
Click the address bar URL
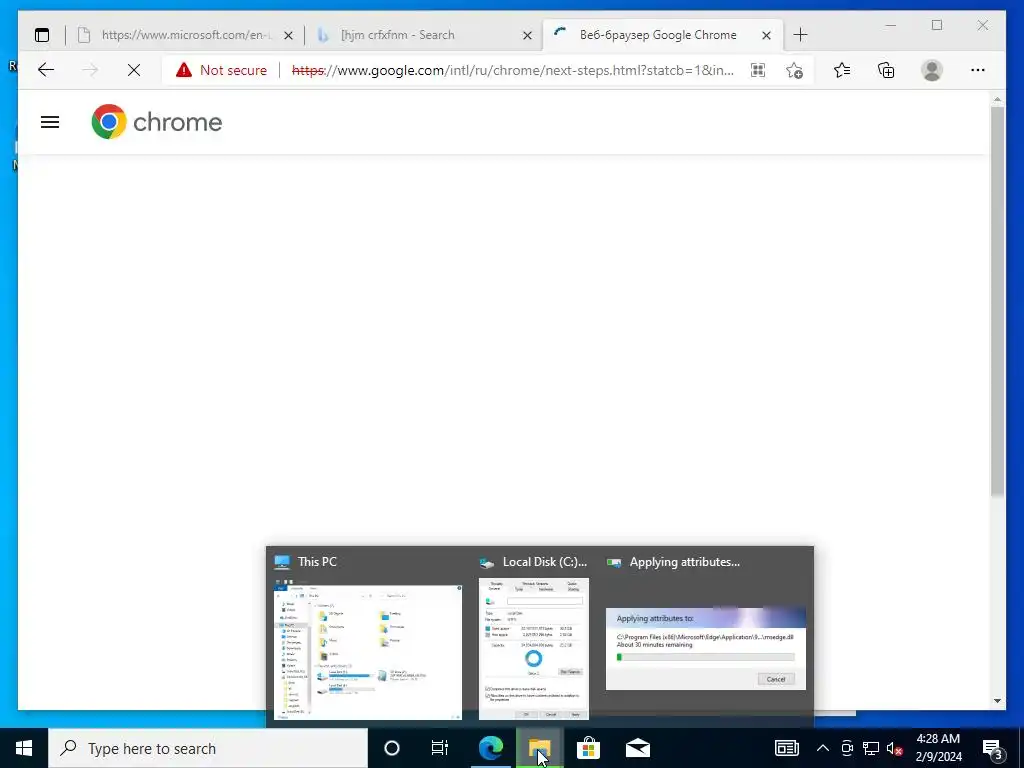pyautogui.click(x=513, y=70)
